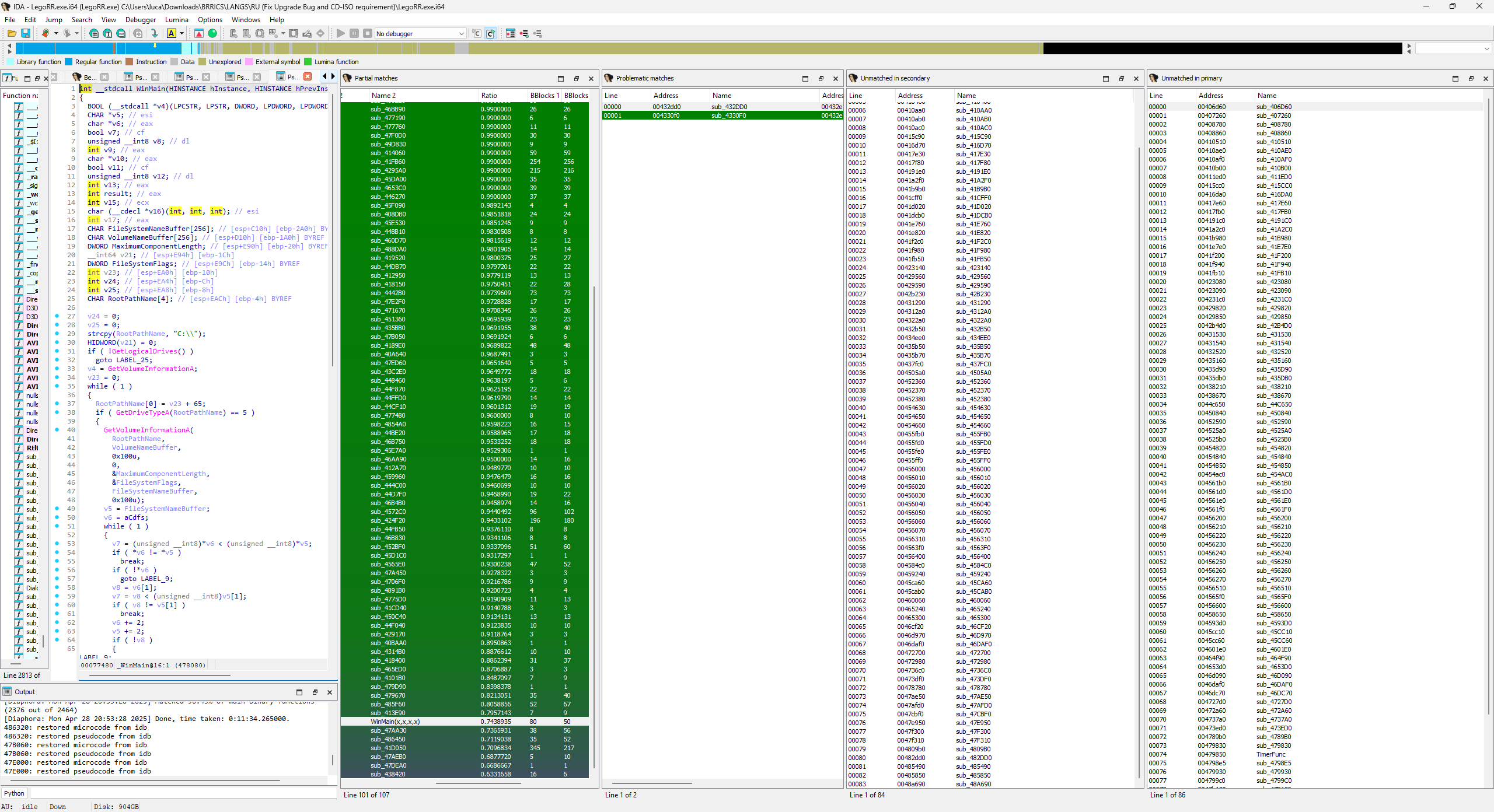Toggle breakpoint on pseudocode line 31
Viewport: 1494px width, 812px height.
pyautogui.click(x=57, y=351)
